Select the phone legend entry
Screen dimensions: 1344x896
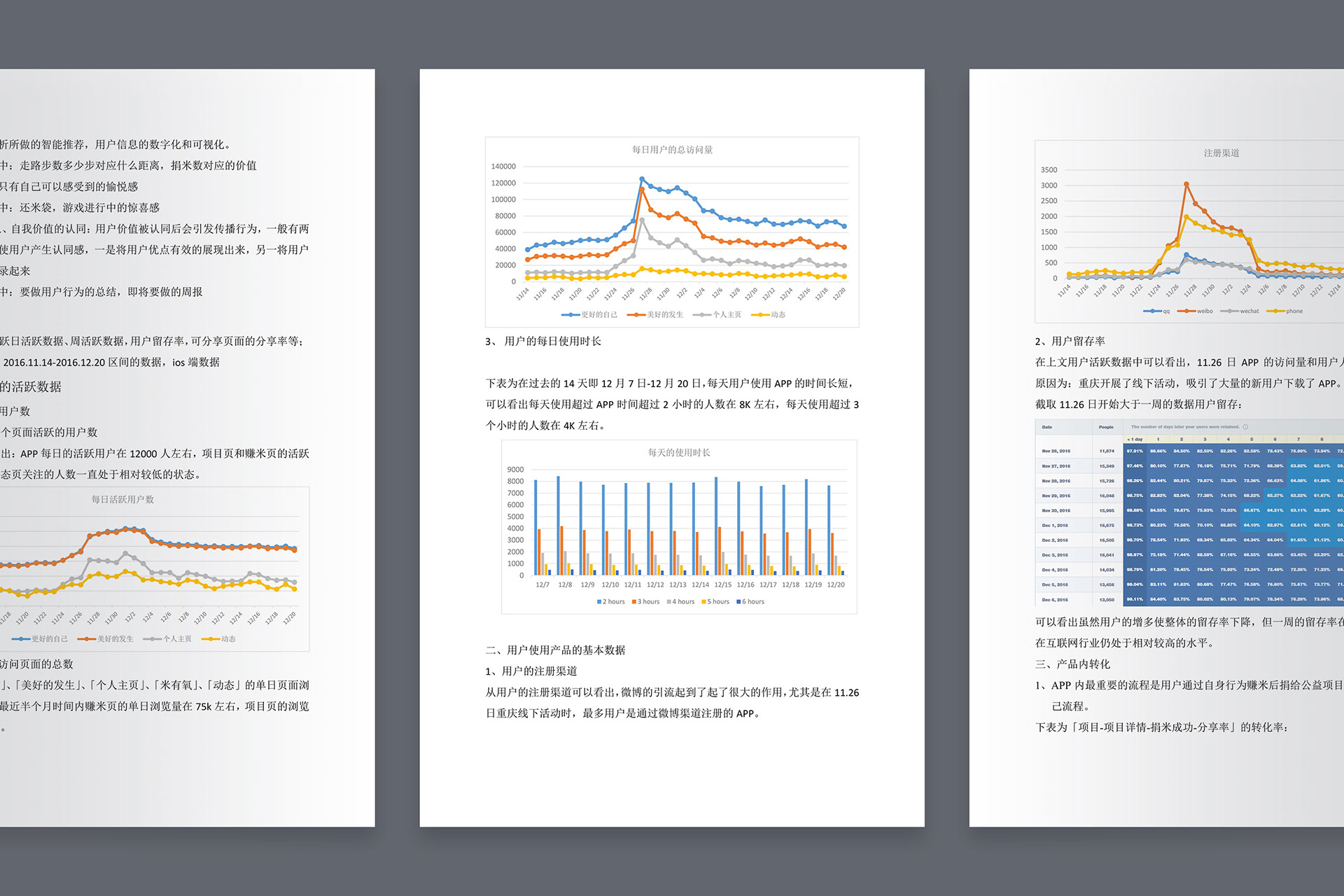click(x=1284, y=311)
